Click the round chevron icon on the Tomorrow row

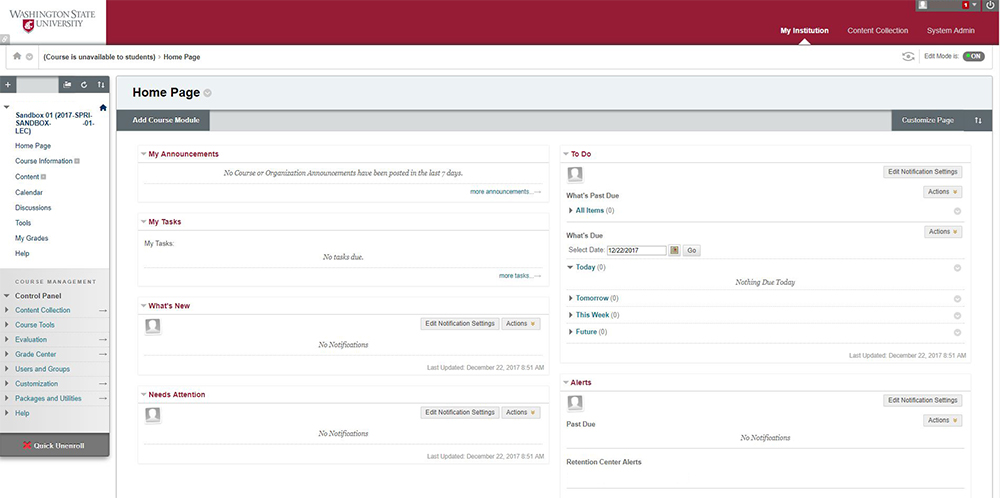click(x=957, y=298)
